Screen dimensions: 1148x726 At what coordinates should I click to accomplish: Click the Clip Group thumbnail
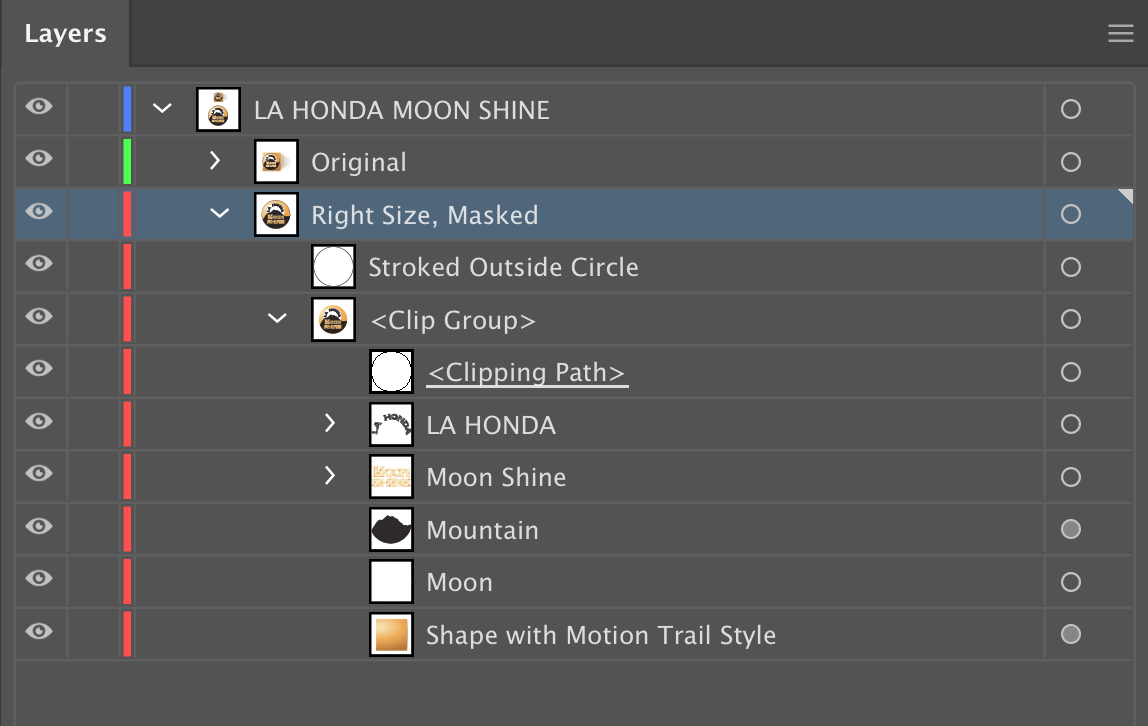(x=333, y=319)
